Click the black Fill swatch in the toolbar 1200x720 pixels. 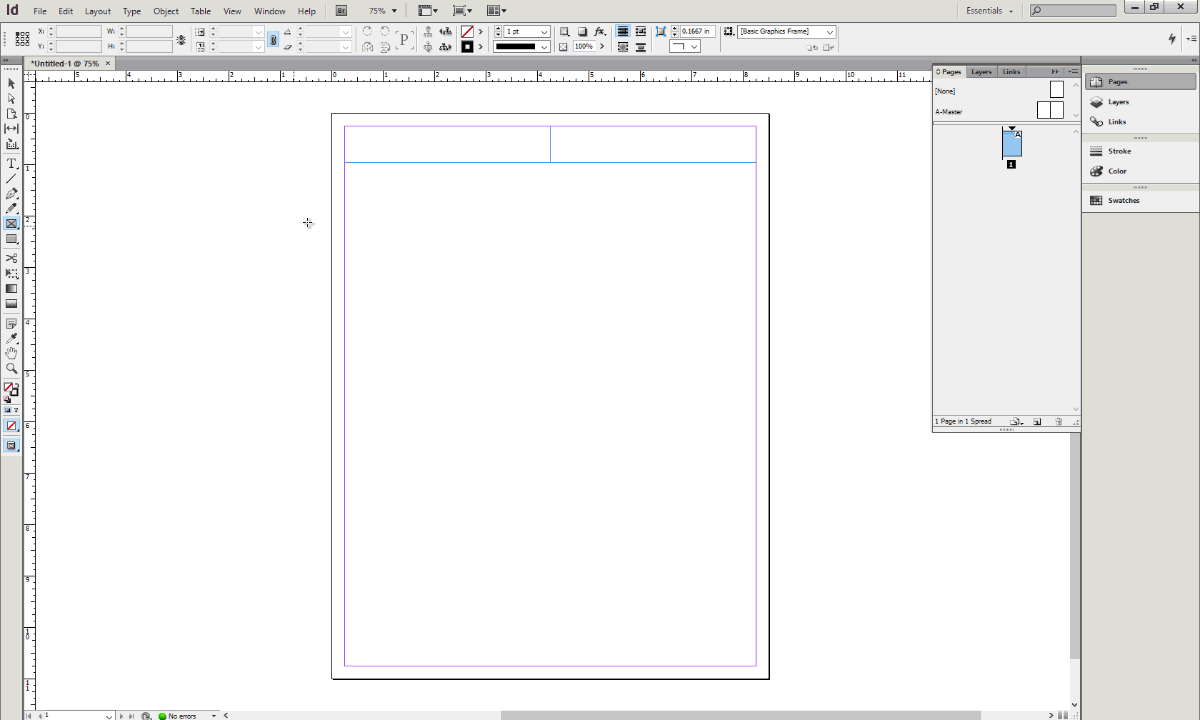466,46
